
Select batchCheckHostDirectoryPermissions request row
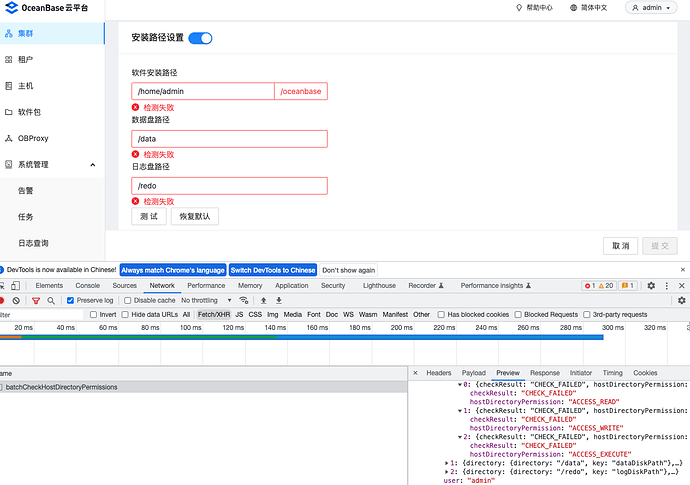203,387
